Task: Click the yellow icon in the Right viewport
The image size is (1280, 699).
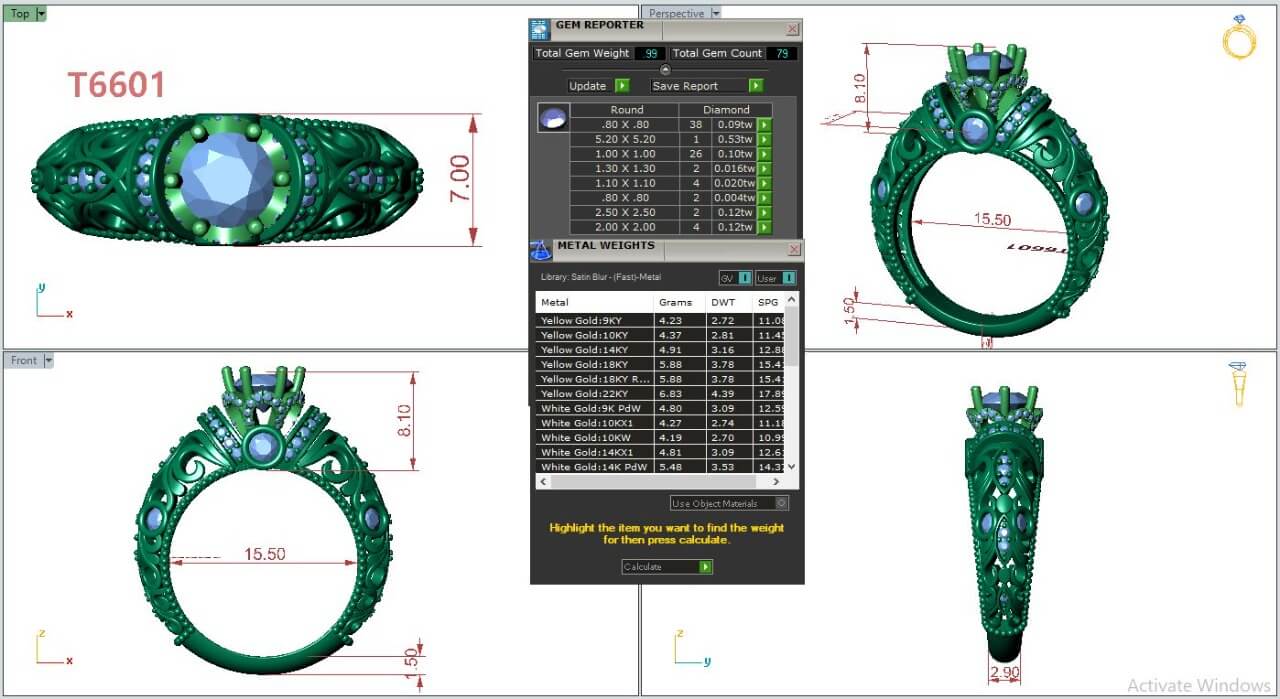Action: coord(1238,383)
